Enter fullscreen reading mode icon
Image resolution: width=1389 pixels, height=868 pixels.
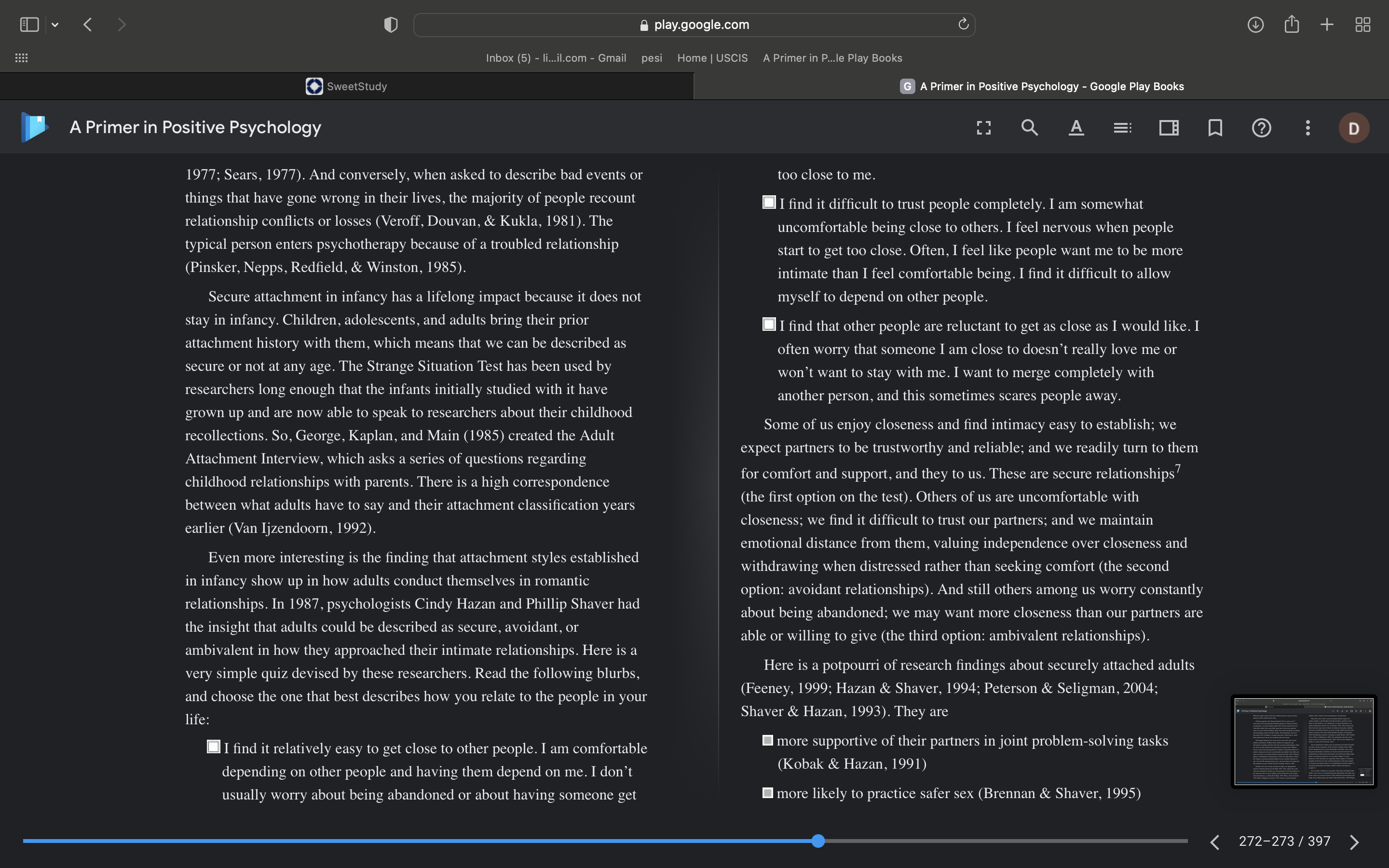click(x=984, y=127)
